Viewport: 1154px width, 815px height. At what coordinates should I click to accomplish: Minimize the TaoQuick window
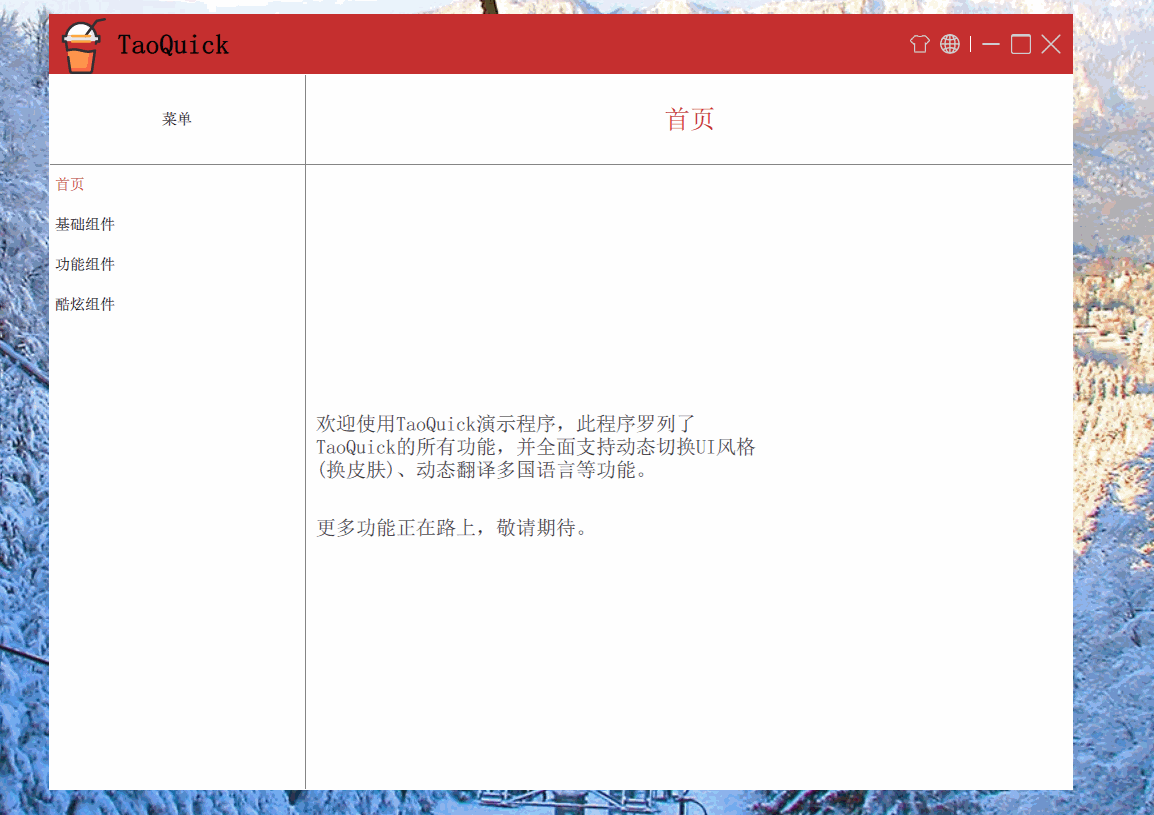(991, 44)
